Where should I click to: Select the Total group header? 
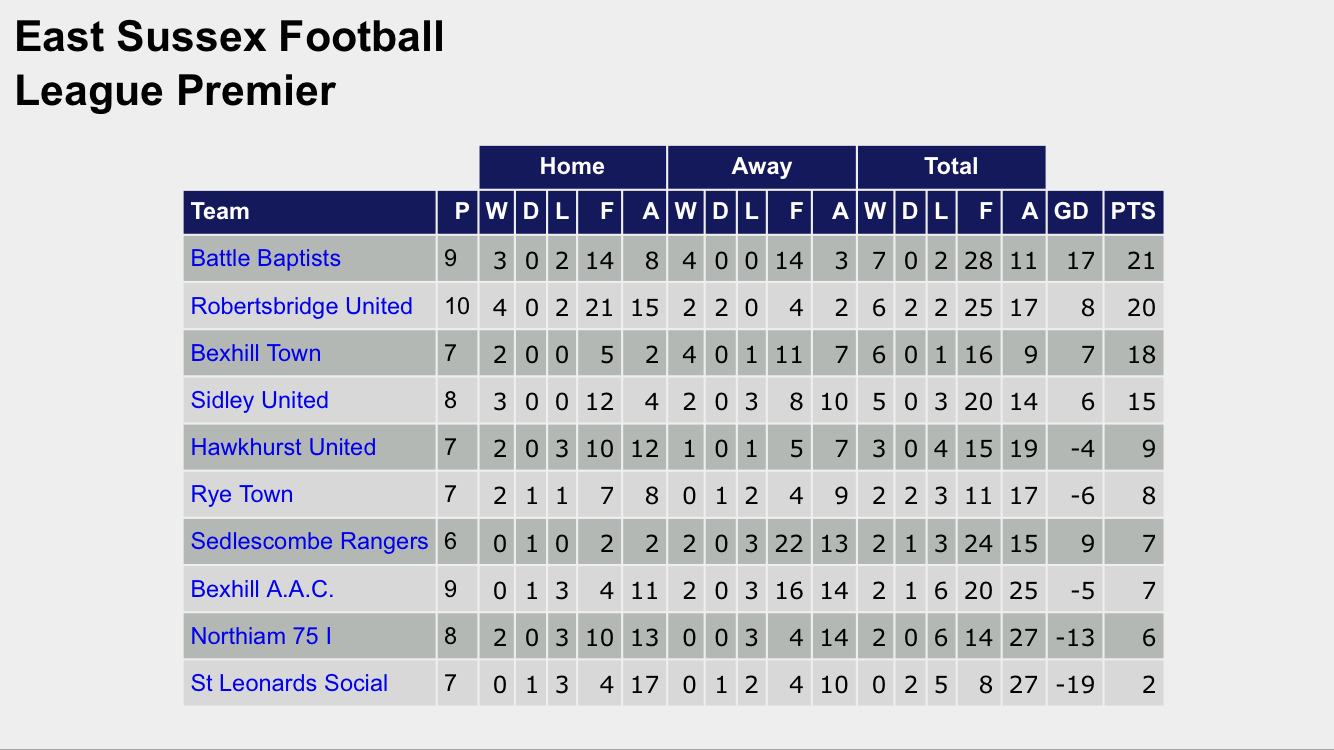951,166
